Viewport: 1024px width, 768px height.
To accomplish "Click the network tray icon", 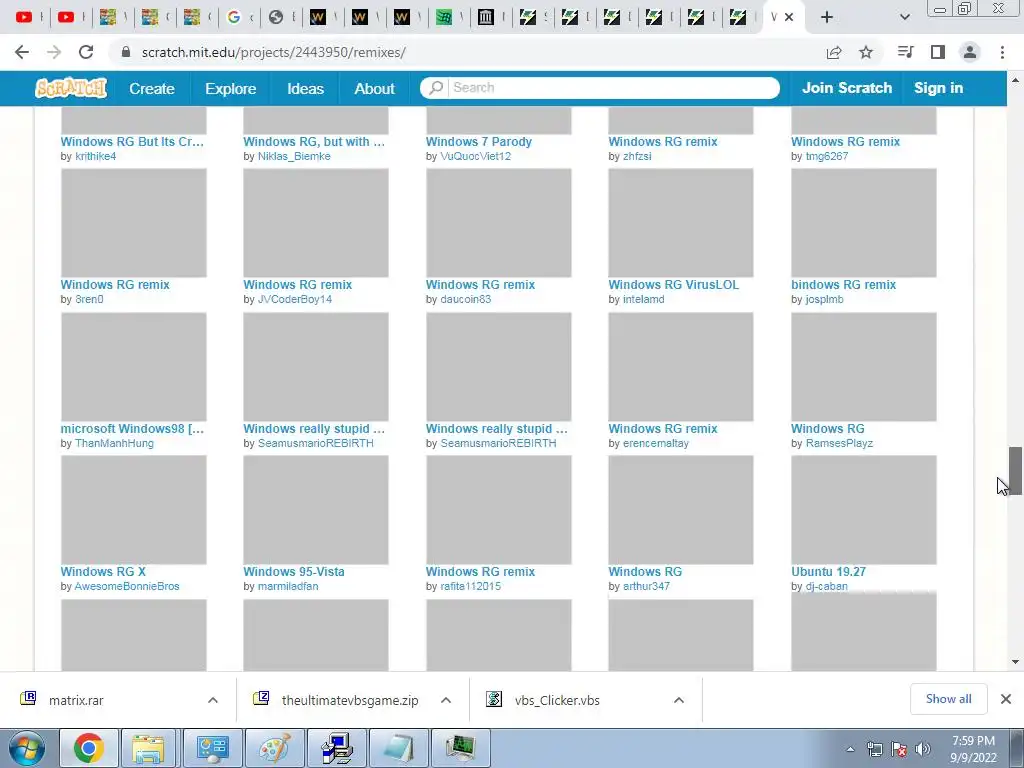I will [x=874, y=750].
